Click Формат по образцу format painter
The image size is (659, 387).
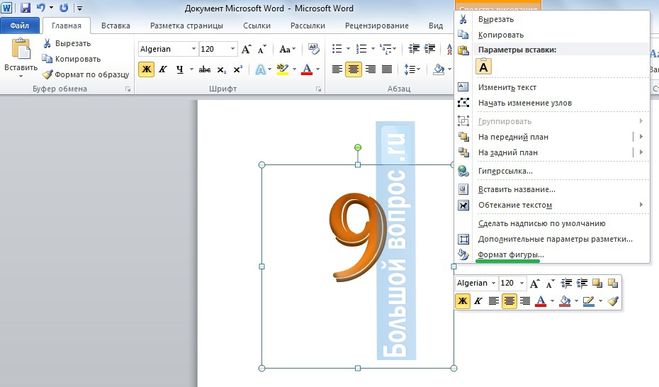point(86,74)
